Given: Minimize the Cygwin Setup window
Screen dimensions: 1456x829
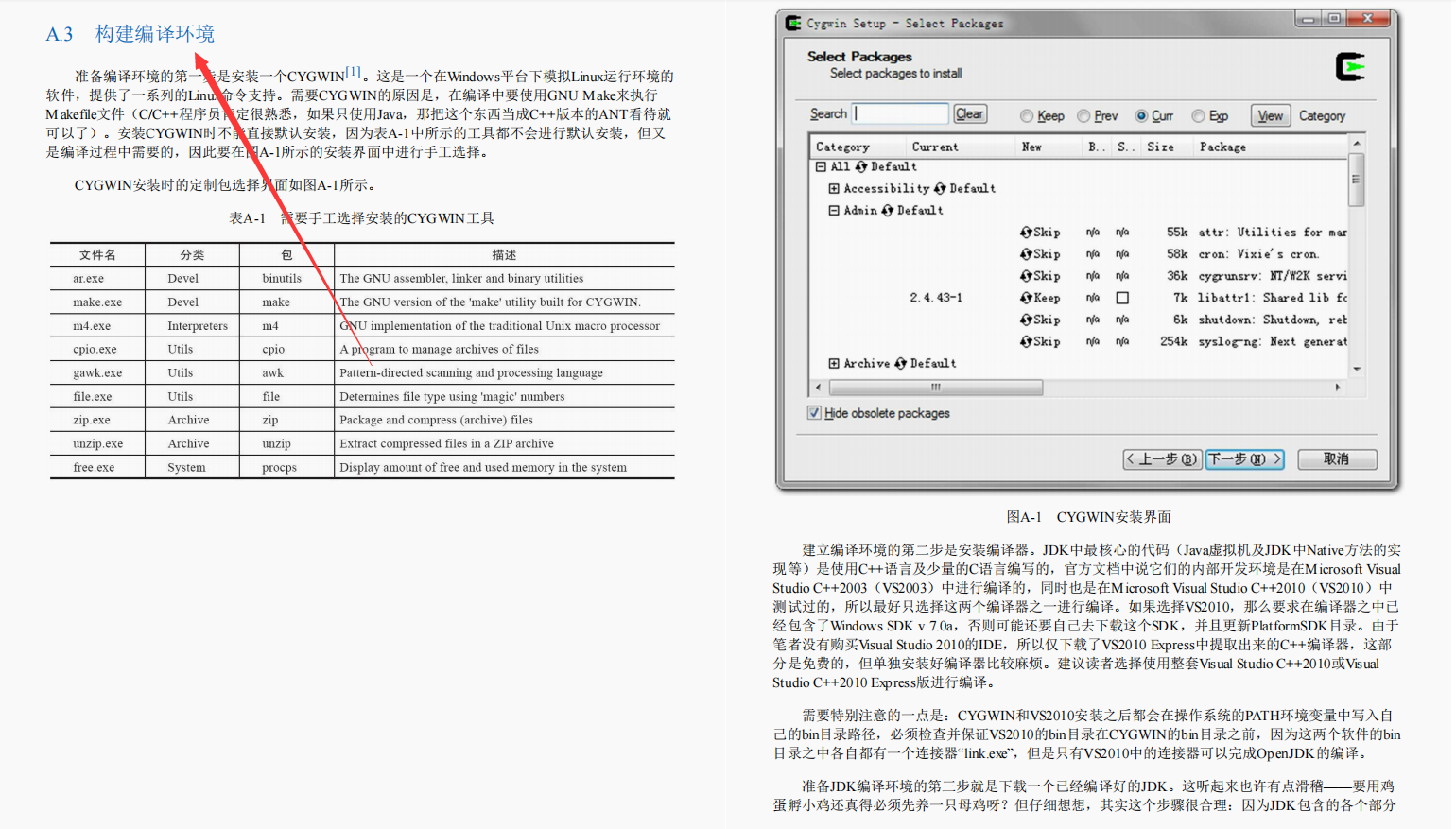Looking at the screenshot, I should point(1309,18).
